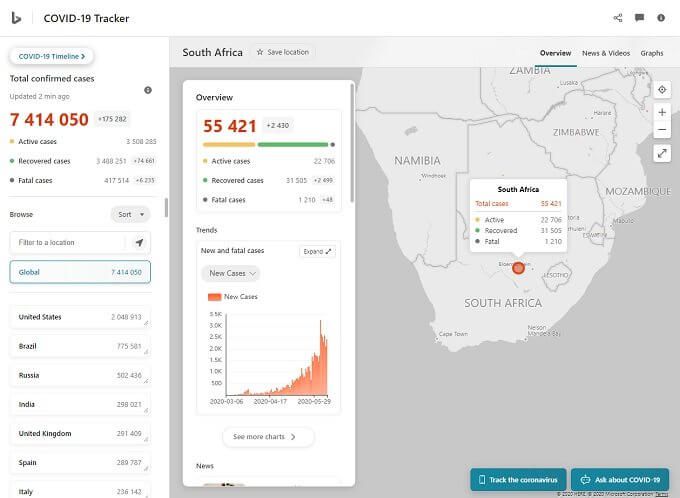Select Russia in country list

point(80,375)
